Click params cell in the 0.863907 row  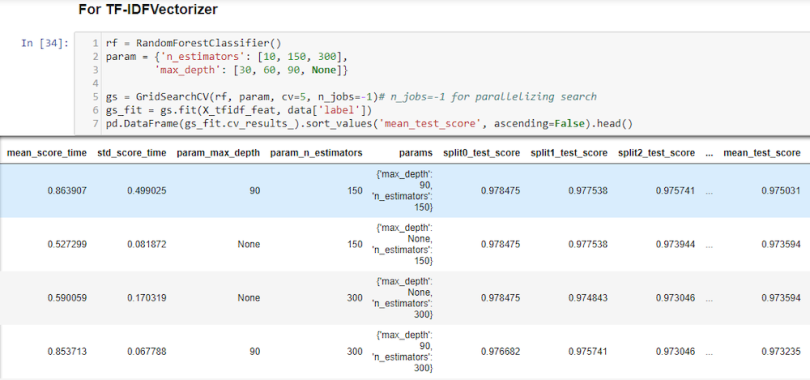(402, 191)
